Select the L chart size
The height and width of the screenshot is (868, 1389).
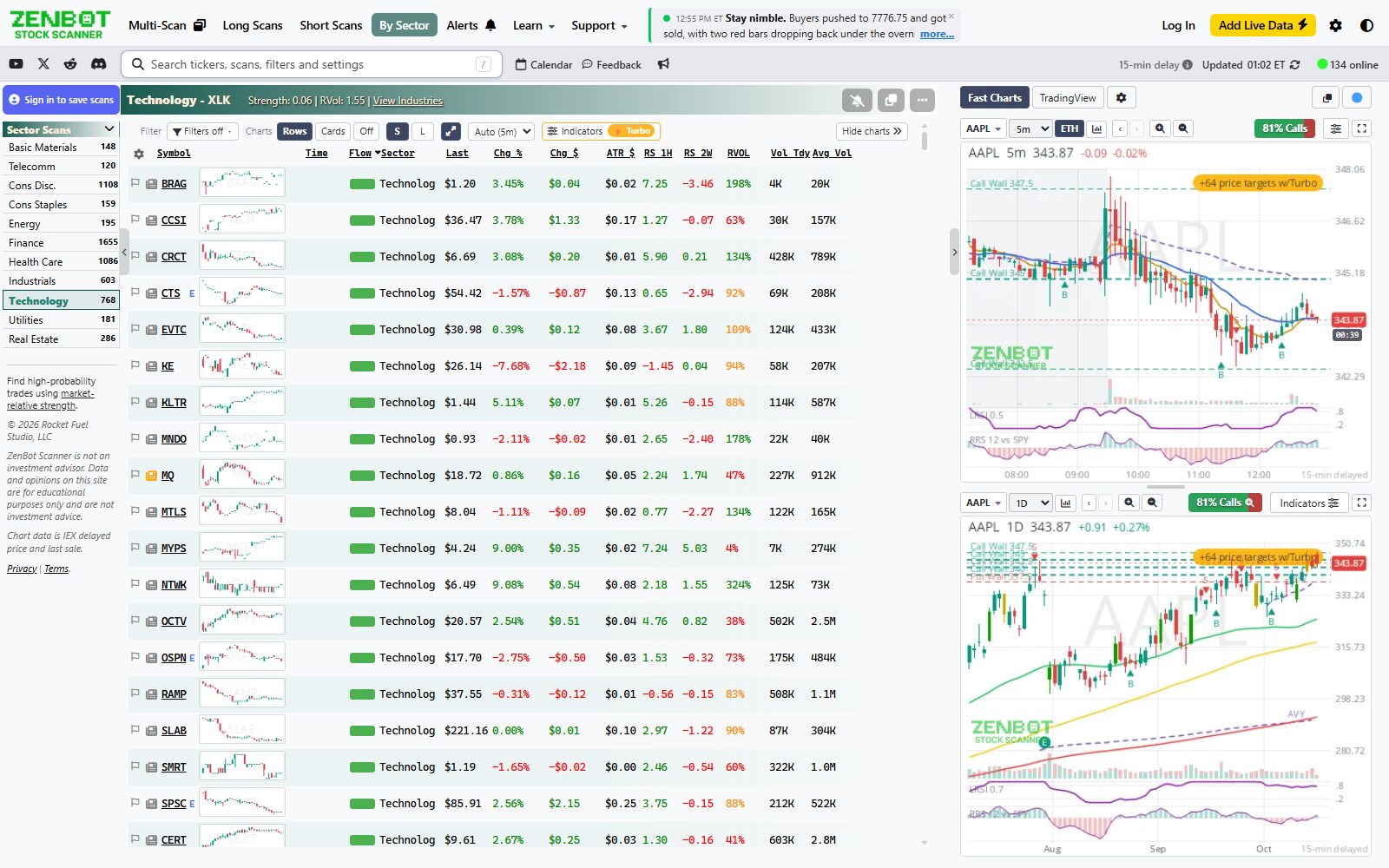(422, 131)
